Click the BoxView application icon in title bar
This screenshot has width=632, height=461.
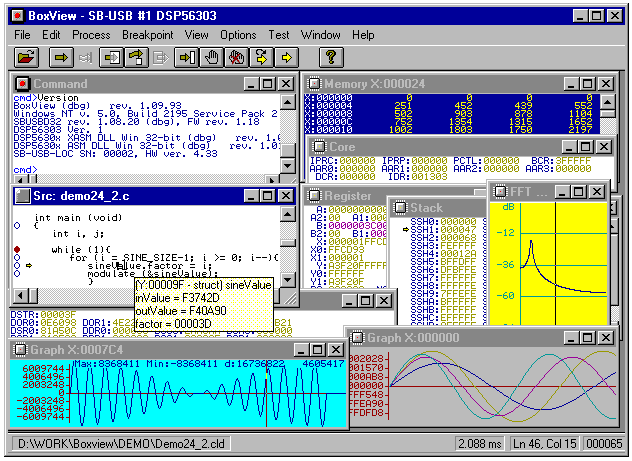pos(17,16)
